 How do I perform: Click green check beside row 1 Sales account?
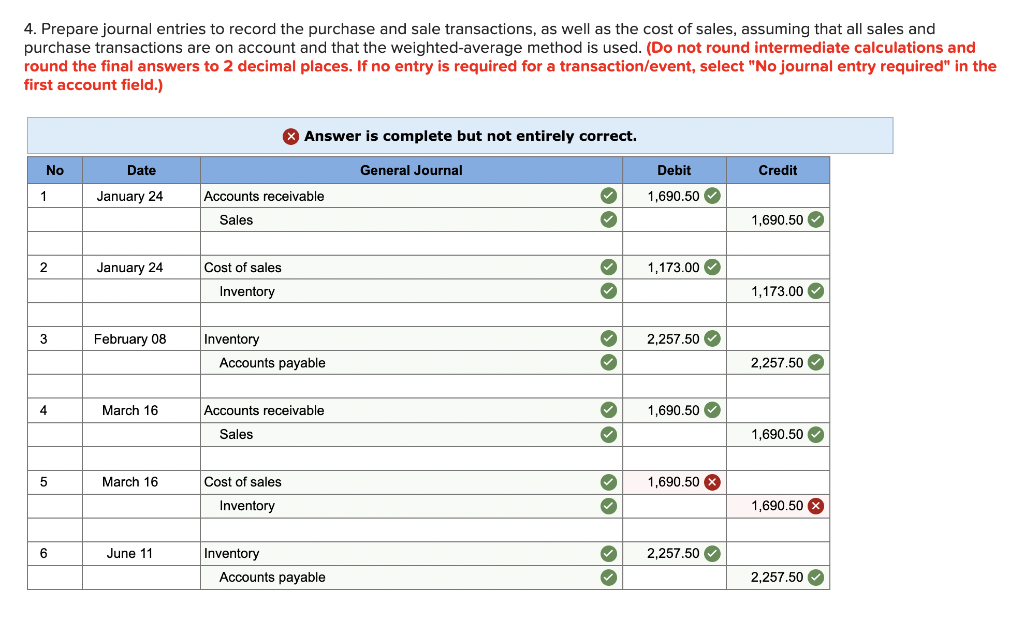pyautogui.click(x=609, y=220)
